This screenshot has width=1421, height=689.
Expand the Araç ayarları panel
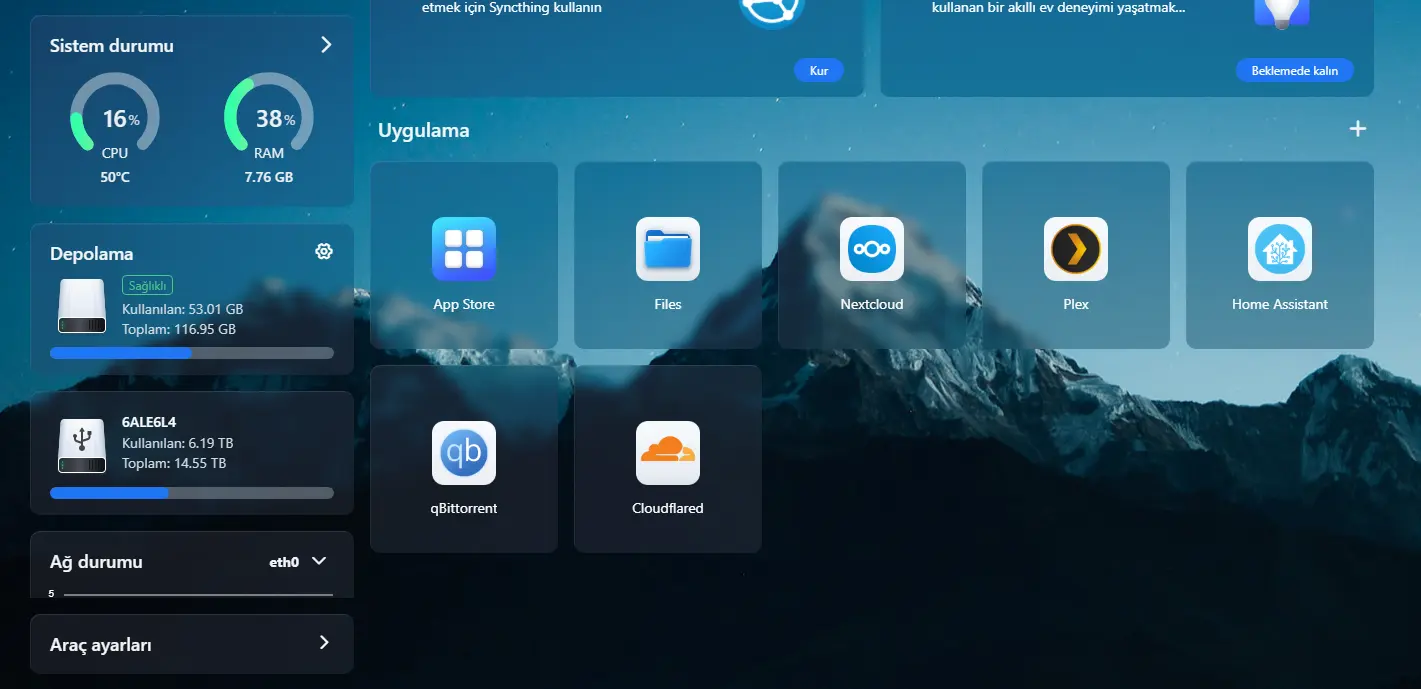[192, 644]
